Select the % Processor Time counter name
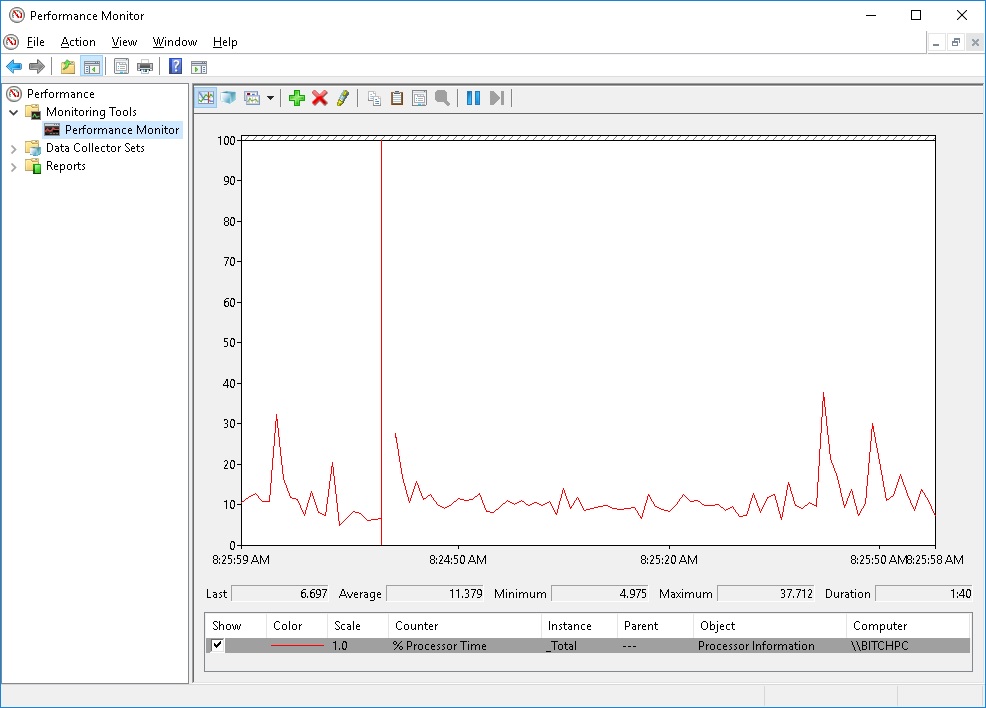This screenshot has height=708, width=986. click(440, 646)
